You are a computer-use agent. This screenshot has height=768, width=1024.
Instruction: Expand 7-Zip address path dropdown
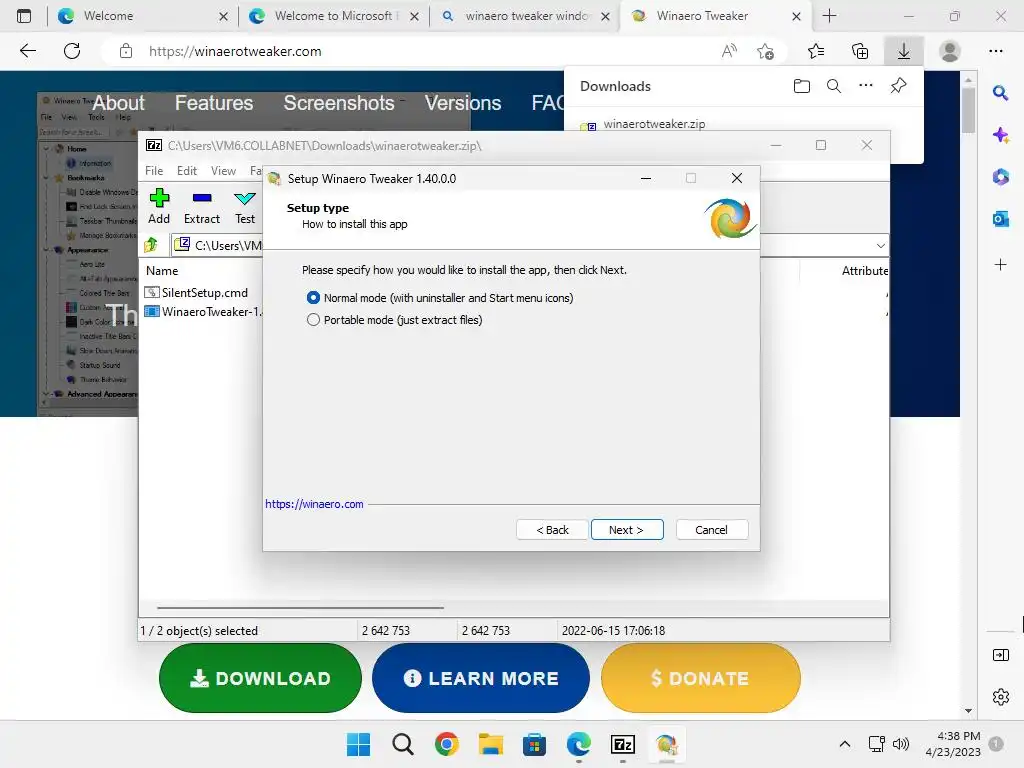pos(880,246)
